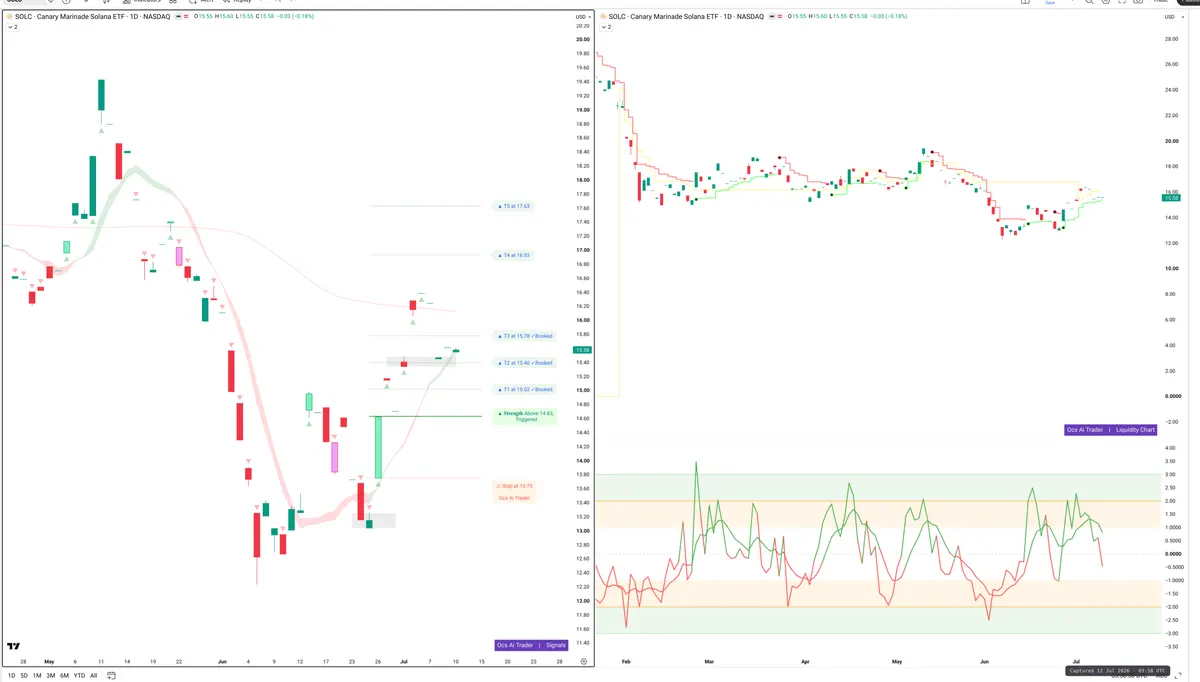Click the Mar label on right time axis
1200x682 pixels.
[709, 662]
